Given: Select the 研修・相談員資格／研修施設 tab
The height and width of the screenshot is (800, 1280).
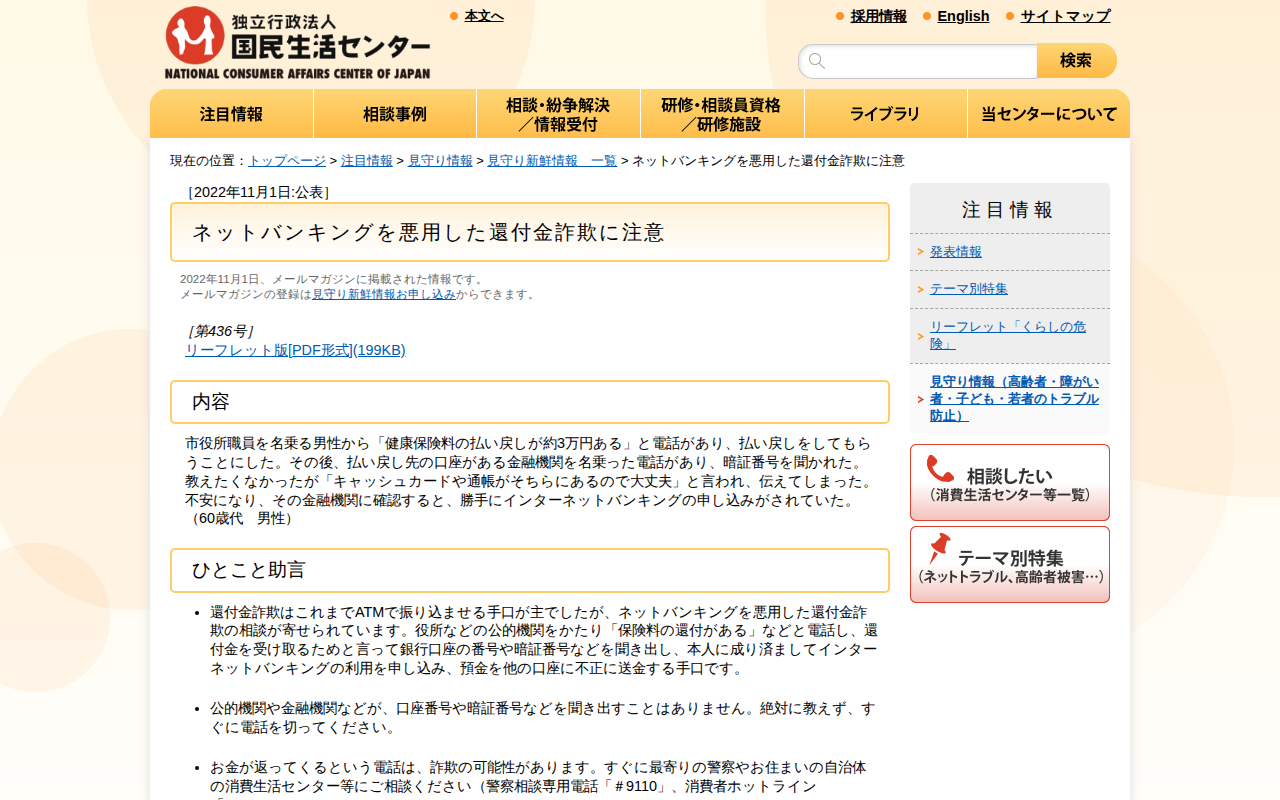Looking at the screenshot, I should pos(721,113).
